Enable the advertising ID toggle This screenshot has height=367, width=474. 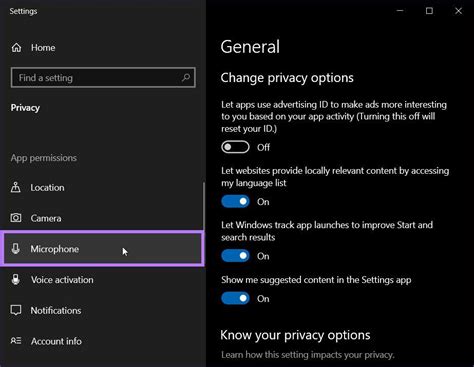tap(235, 147)
